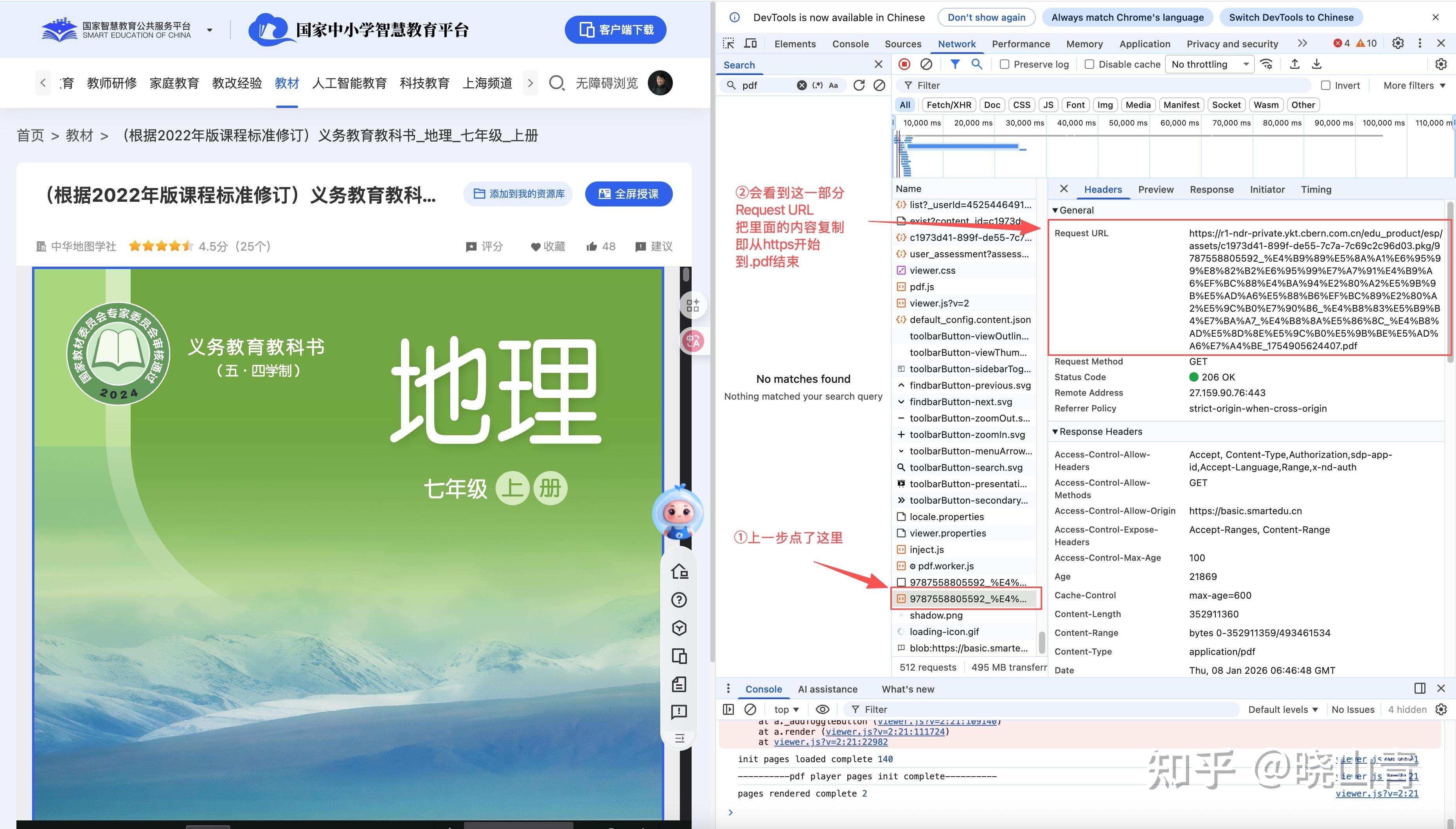The width and height of the screenshot is (1456, 829).
Task: Toggle regular expression search option
Action: coord(818,85)
